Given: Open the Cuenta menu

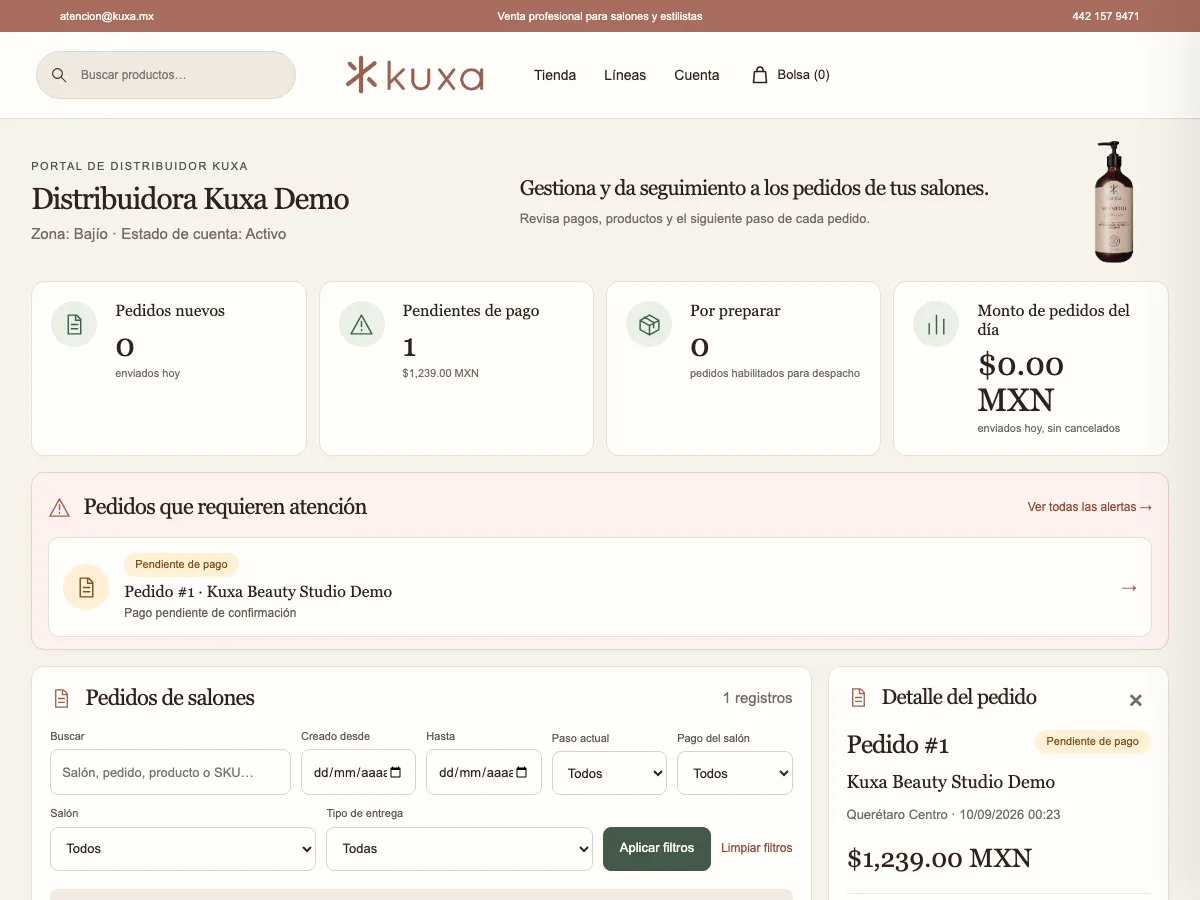Looking at the screenshot, I should pos(697,75).
